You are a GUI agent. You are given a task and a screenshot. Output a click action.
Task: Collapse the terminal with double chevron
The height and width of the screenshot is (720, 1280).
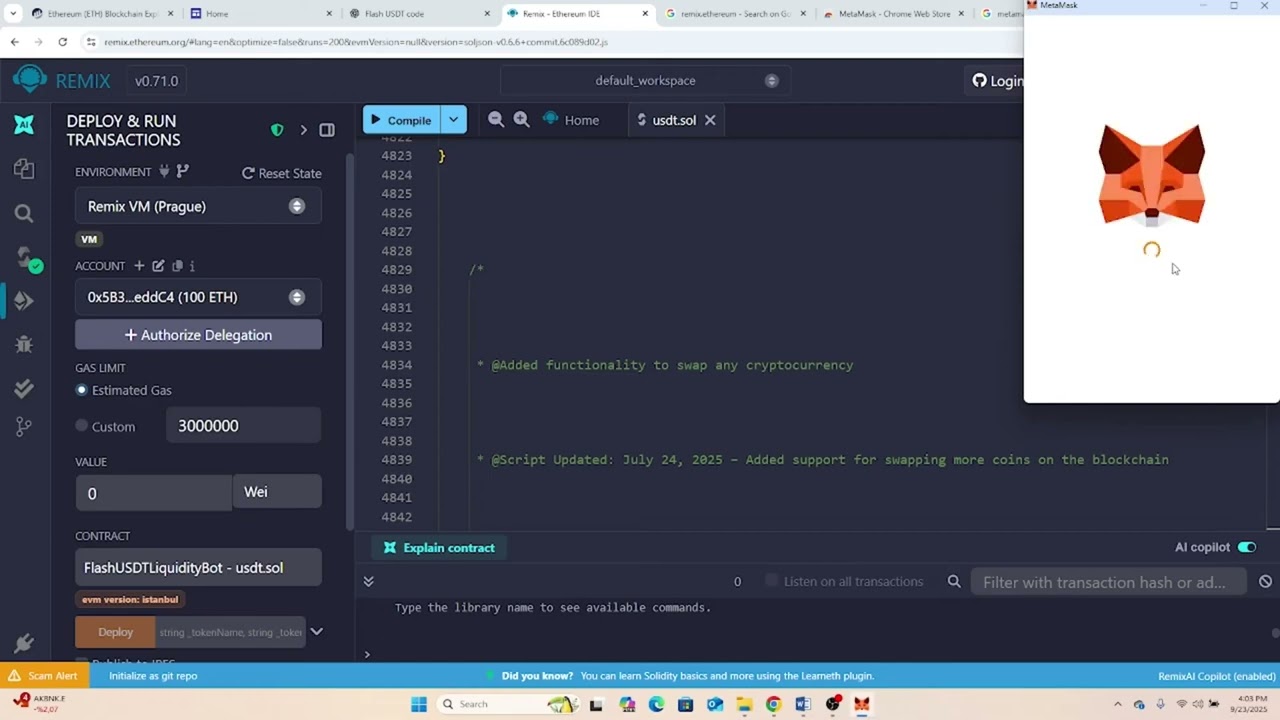(x=368, y=581)
